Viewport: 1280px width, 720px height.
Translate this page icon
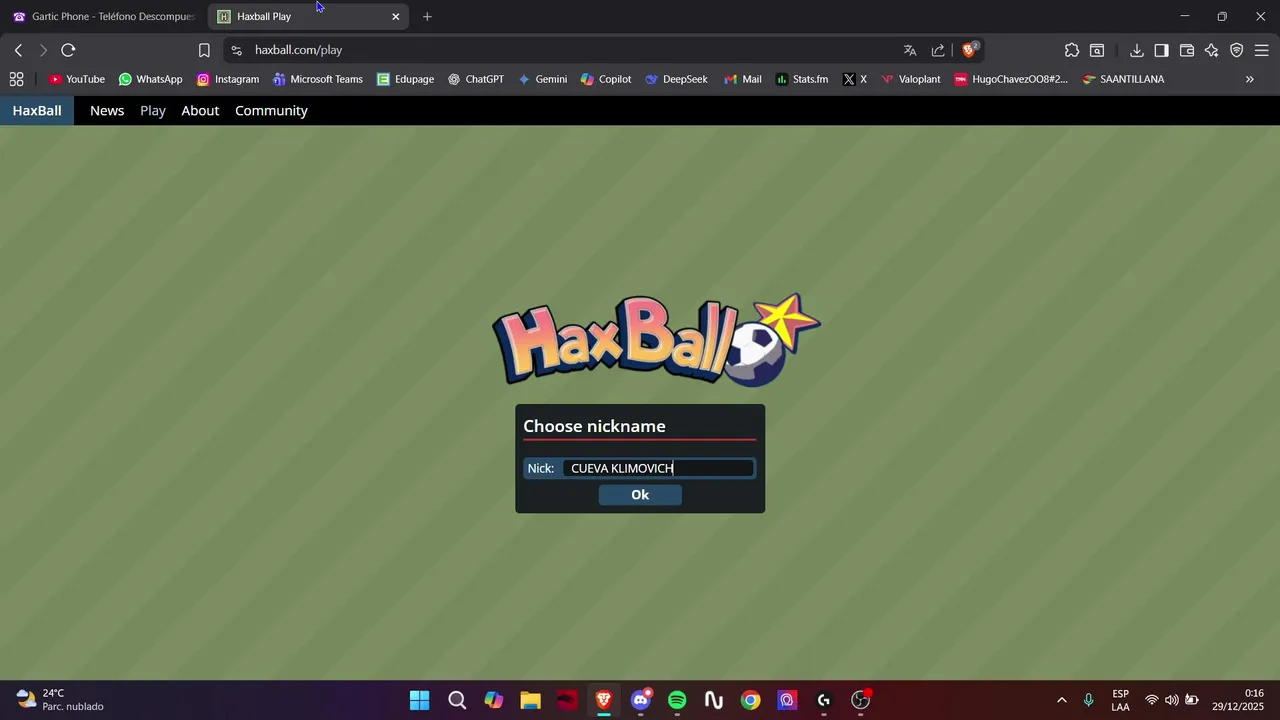click(910, 50)
